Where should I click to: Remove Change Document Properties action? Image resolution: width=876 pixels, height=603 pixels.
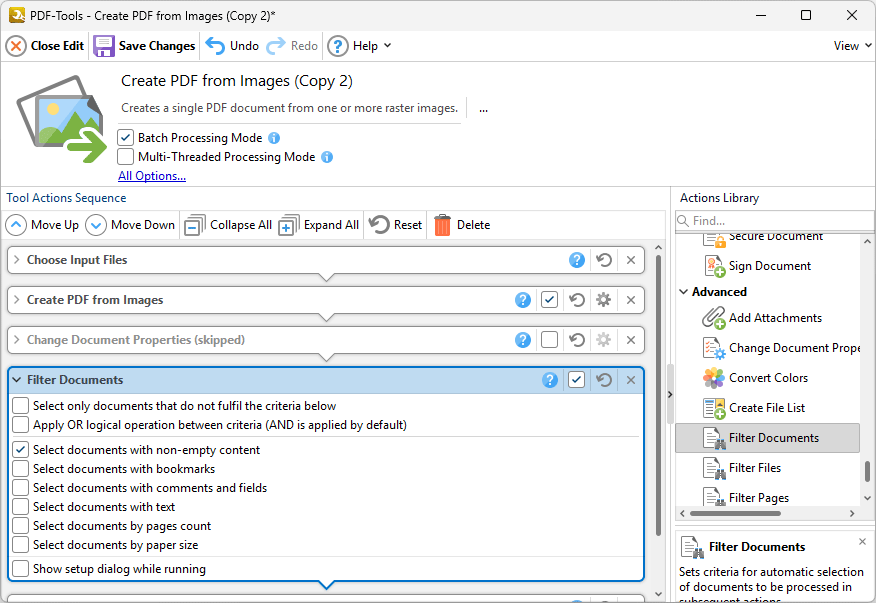631,340
